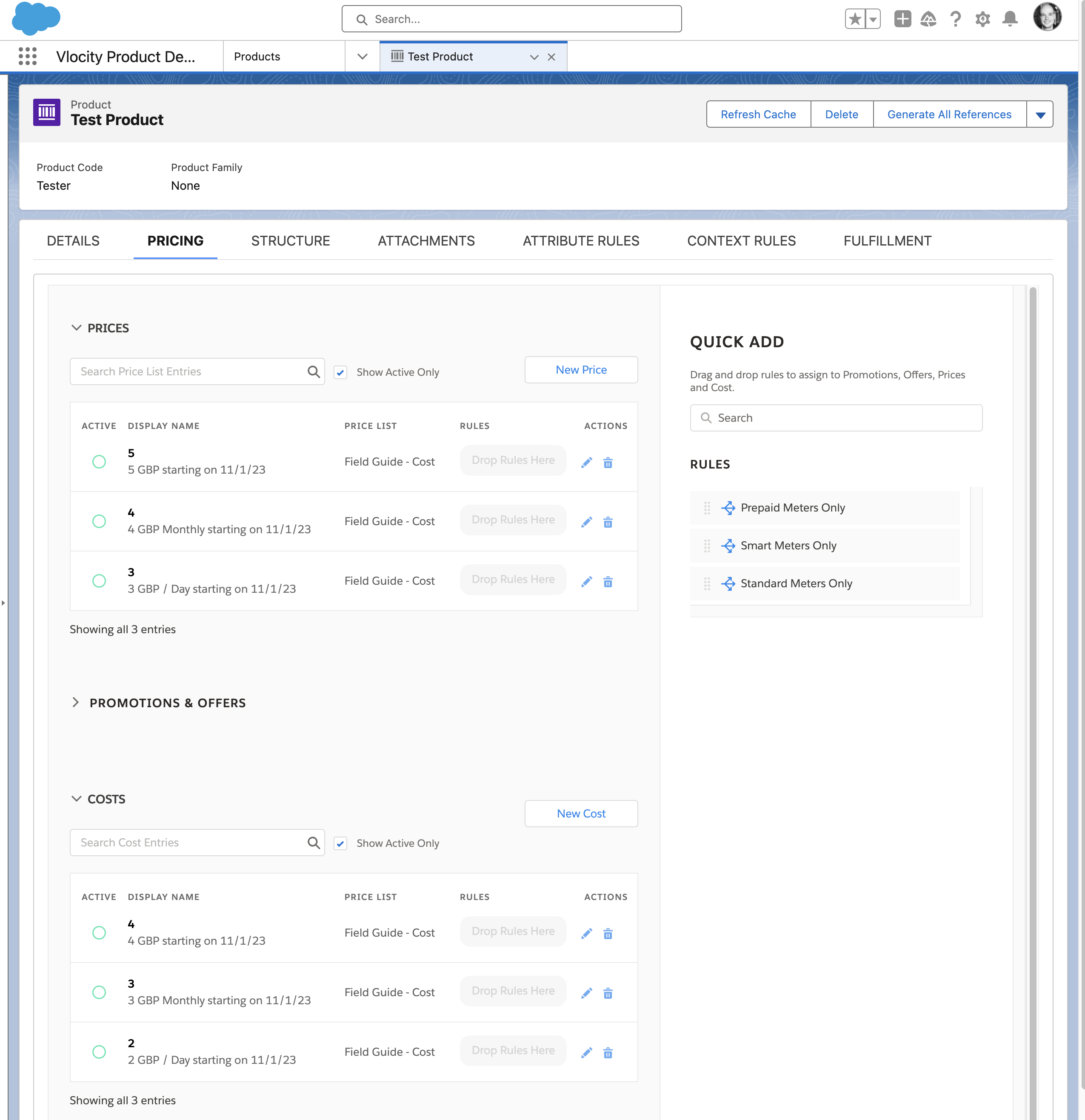Click the Delete product button
The width and height of the screenshot is (1085, 1120).
click(842, 114)
